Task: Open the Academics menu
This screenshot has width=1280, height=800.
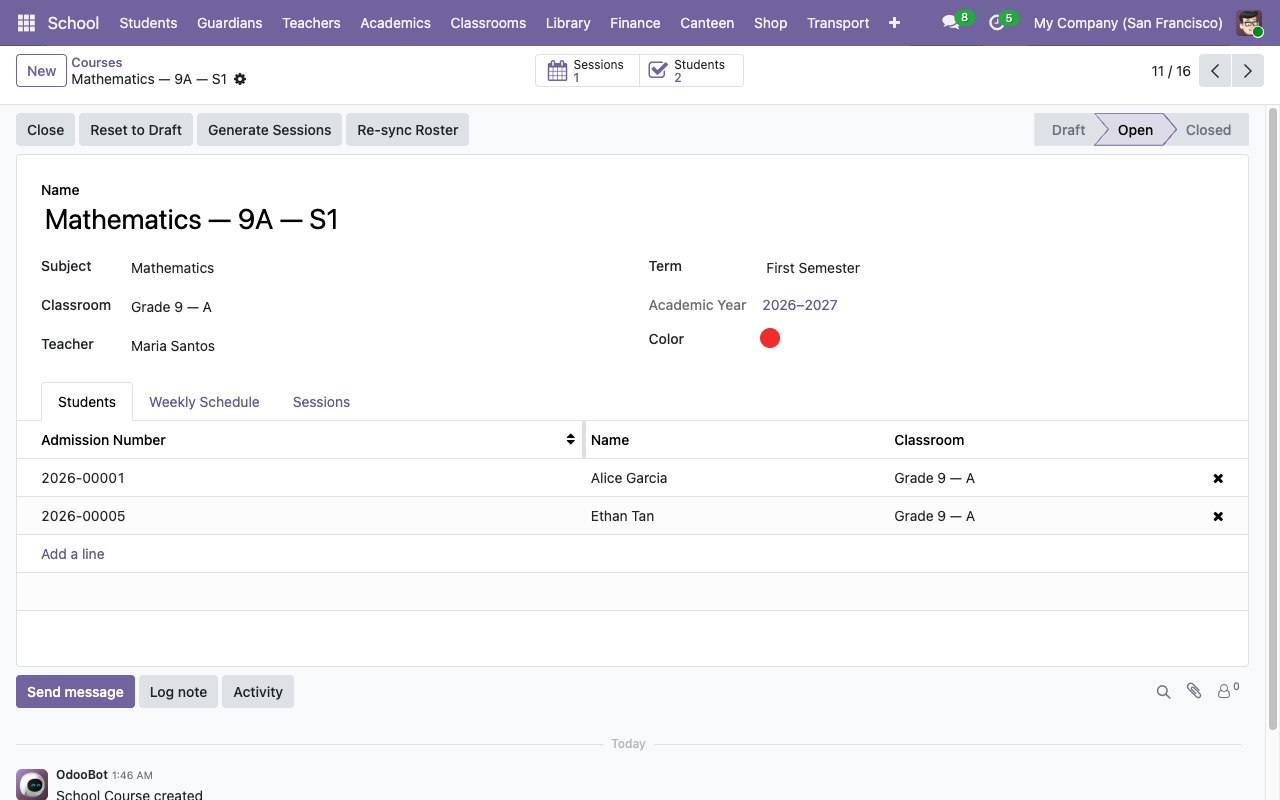Action: point(395,23)
